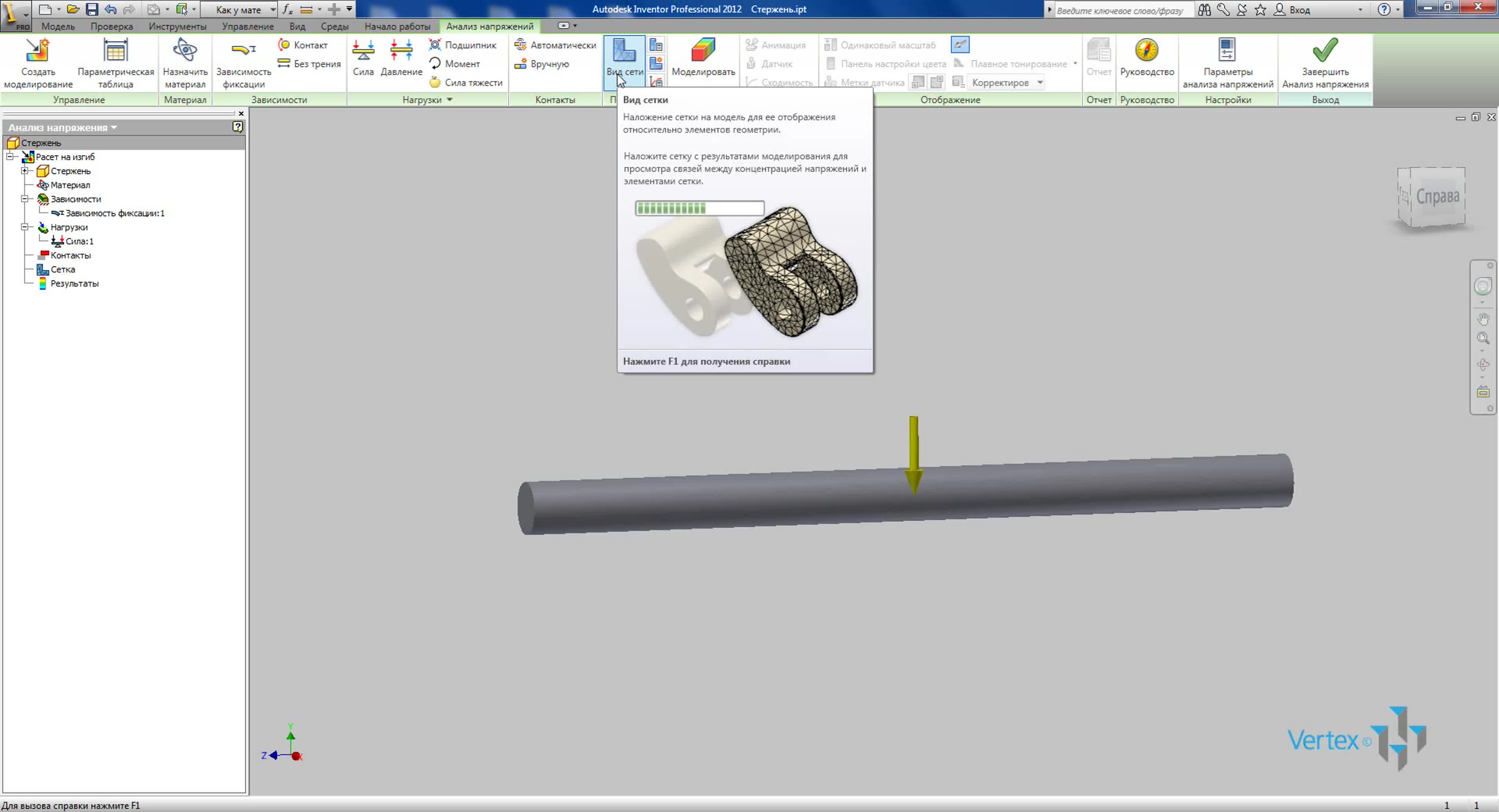Screen dimensions: 1499x812
Task: Open Среды ribbon tab
Action: pos(334,26)
